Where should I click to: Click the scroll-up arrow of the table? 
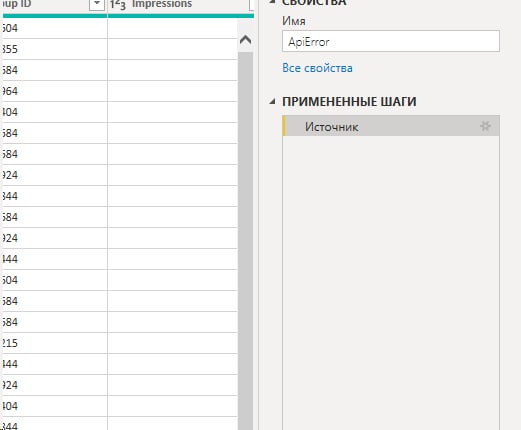point(245,40)
